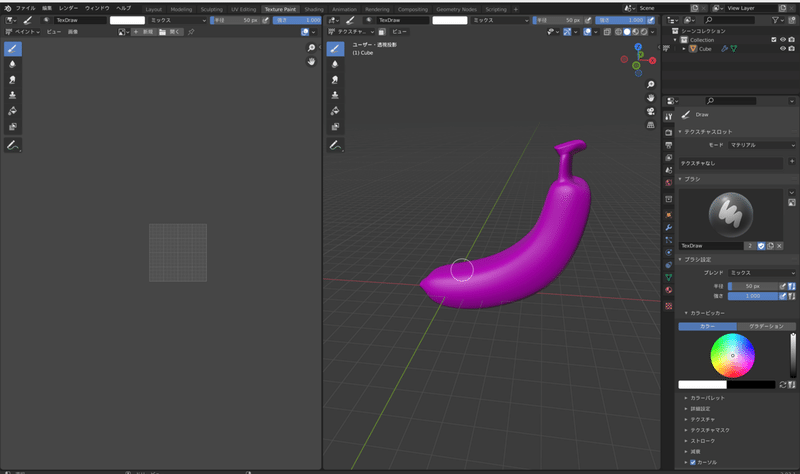Image resolution: width=800 pixels, height=474 pixels.
Task: Open the ファイル menu
Action: click(x=26, y=8)
